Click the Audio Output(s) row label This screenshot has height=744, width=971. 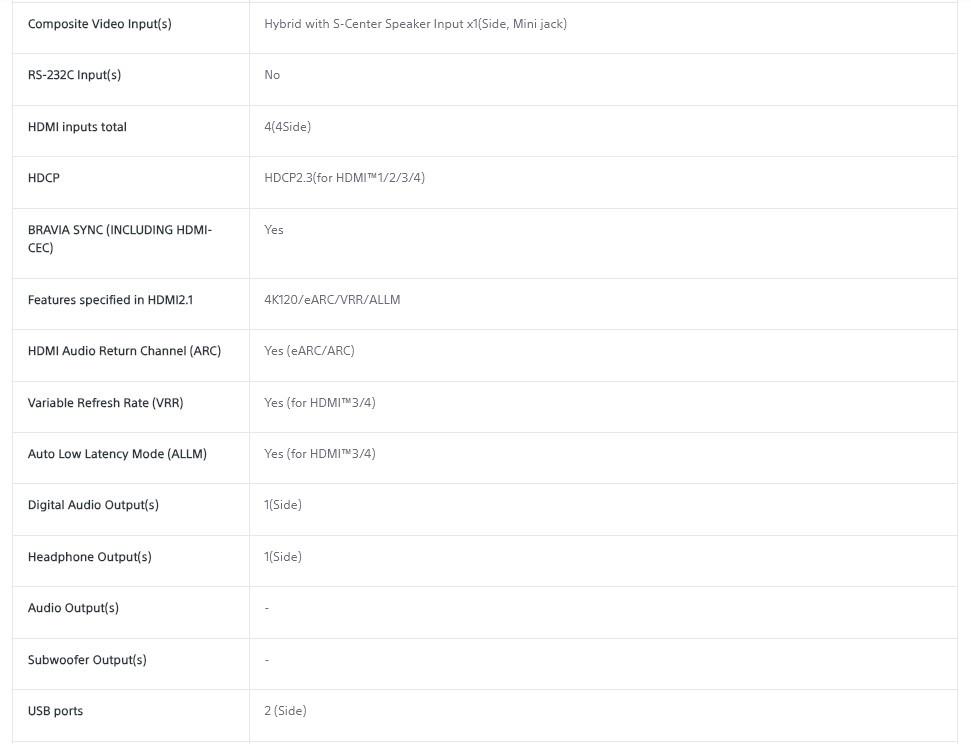tap(73, 608)
